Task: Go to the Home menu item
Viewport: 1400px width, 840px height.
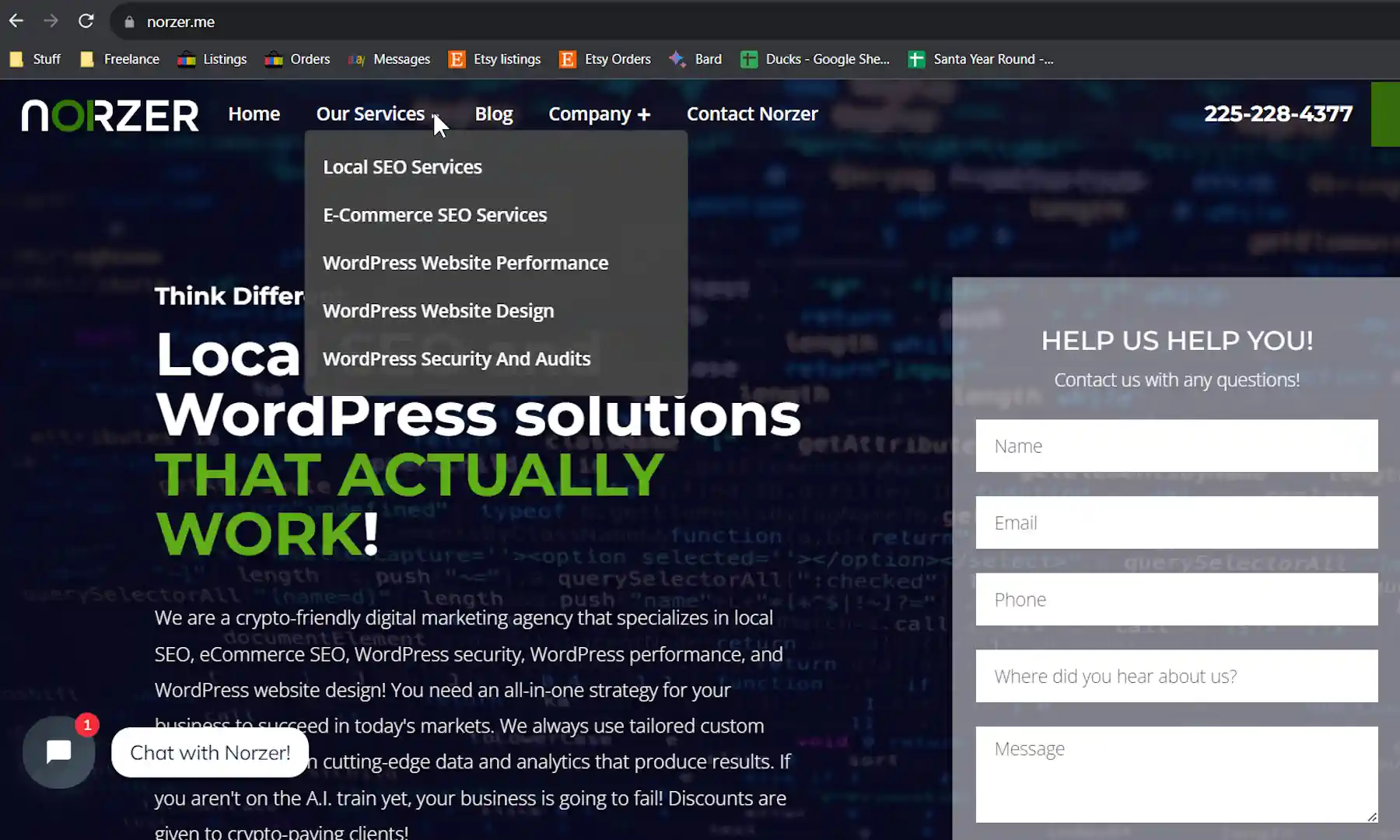Action: click(x=254, y=114)
